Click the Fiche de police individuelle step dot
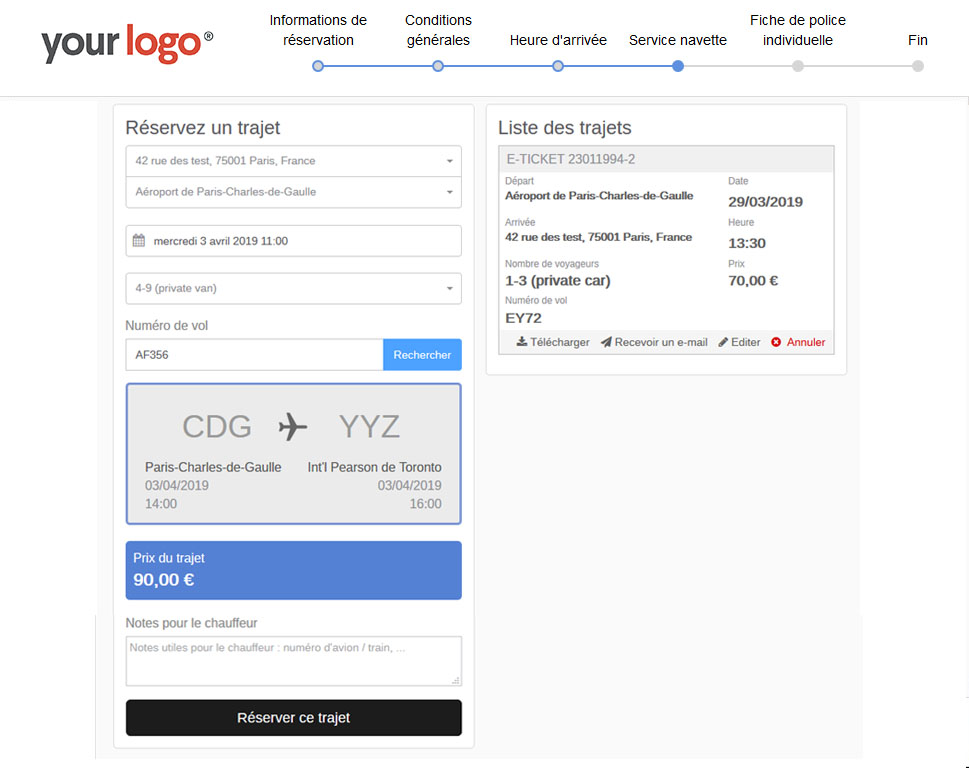969x768 pixels. click(x=798, y=66)
